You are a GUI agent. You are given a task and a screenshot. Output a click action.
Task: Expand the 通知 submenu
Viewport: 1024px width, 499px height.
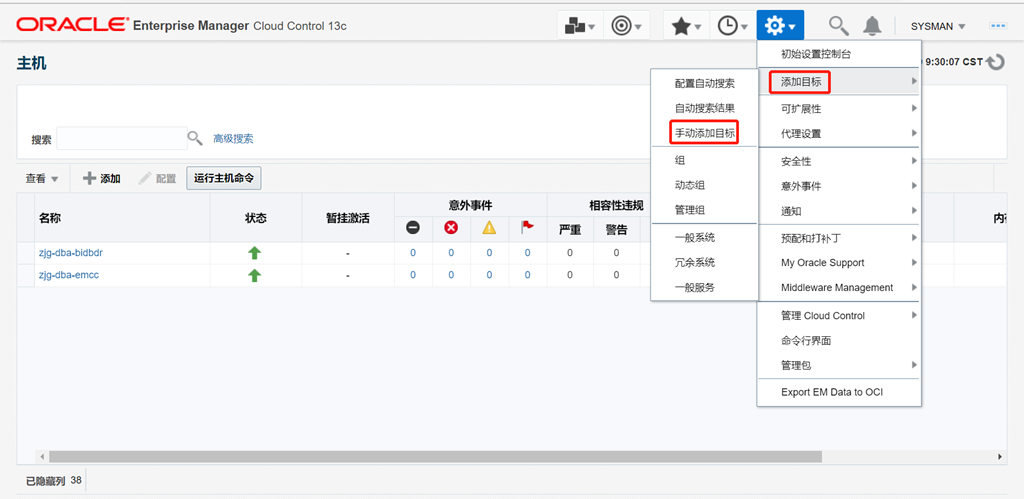(839, 211)
